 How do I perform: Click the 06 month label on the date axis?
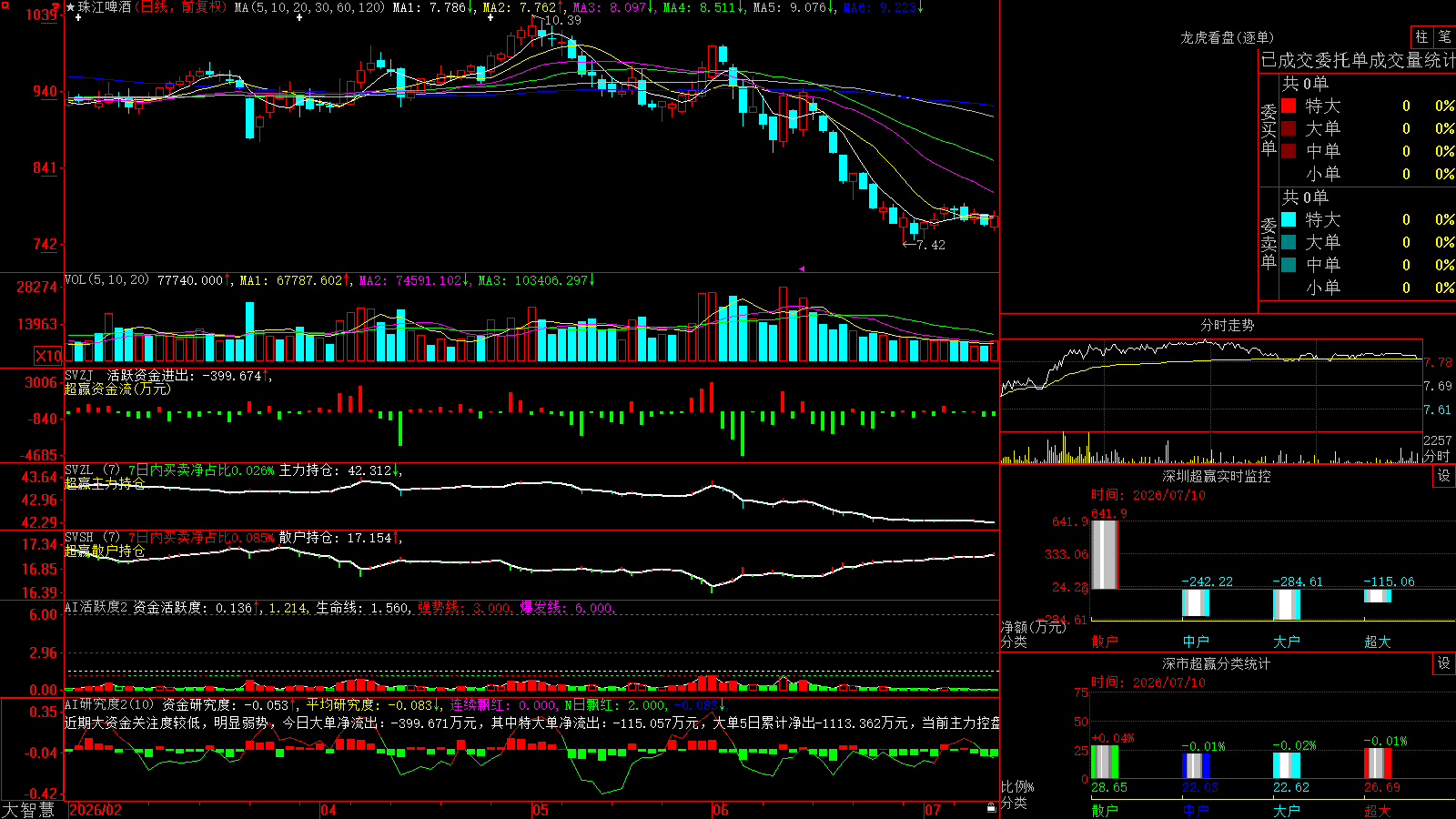click(x=721, y=810)
